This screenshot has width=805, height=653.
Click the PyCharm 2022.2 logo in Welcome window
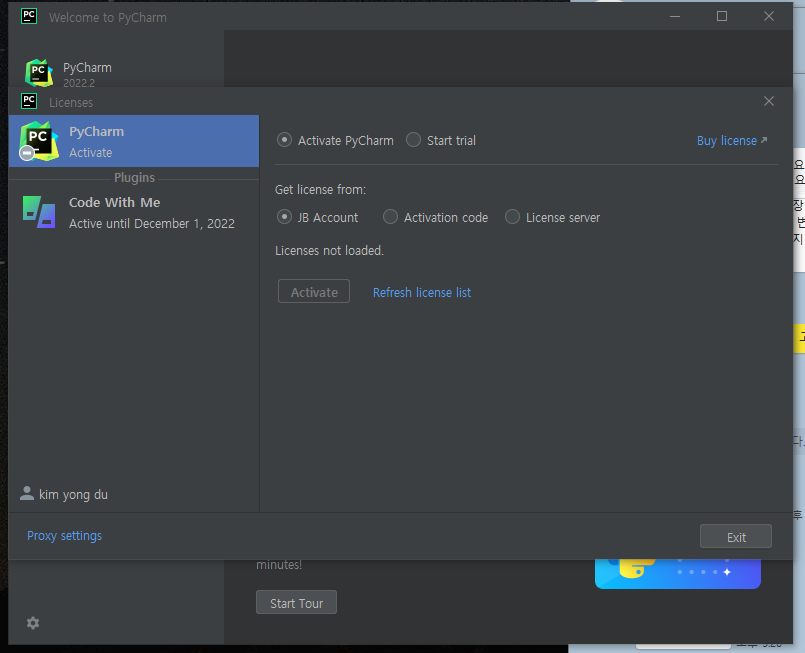pos(39,73)
